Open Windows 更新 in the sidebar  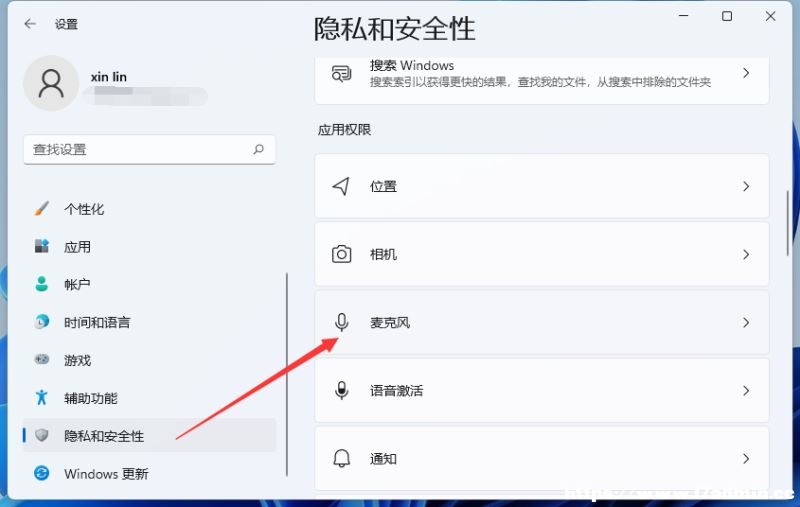coord(149,473)
